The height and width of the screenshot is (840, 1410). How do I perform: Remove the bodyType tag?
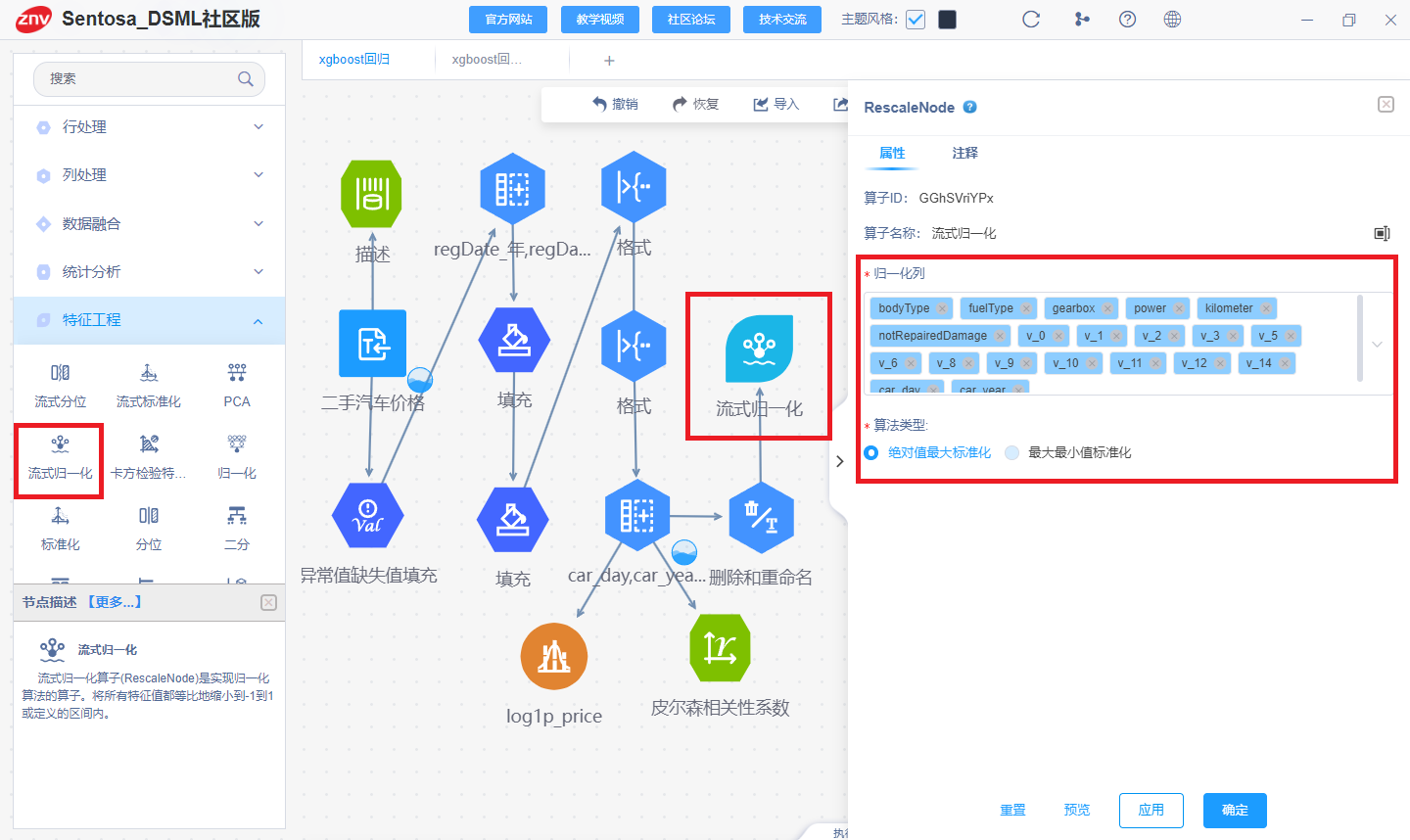[942, 308]
